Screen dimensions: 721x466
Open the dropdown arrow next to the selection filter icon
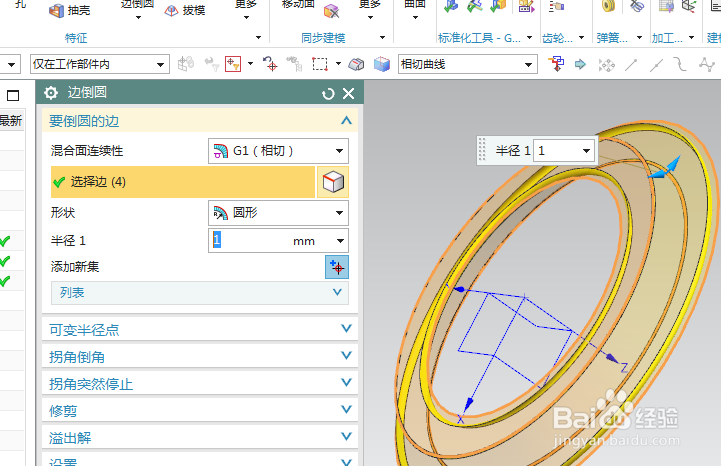(x=250, y=63)
